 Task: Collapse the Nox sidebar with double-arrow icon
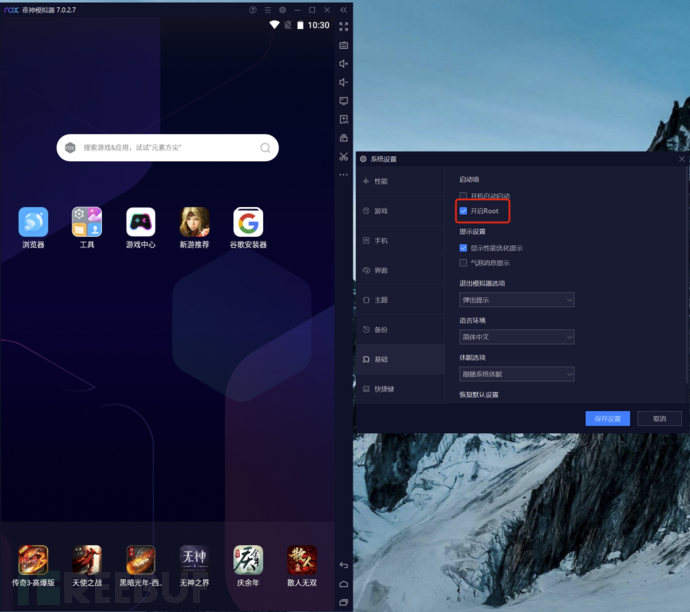(344, 10)
